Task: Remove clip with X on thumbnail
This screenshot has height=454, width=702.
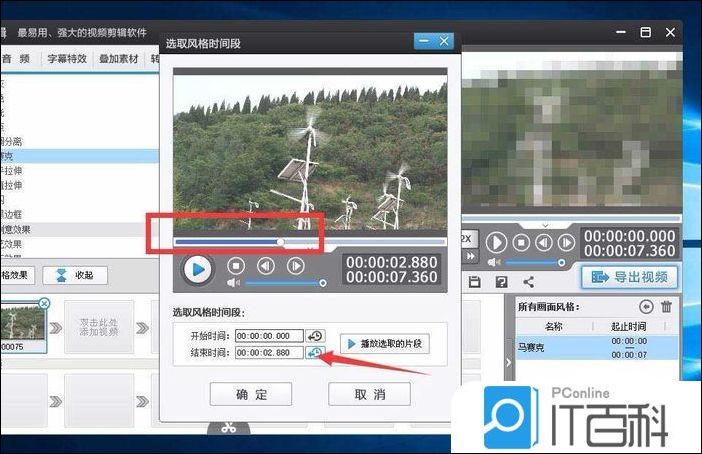Action: click(44, 304)
